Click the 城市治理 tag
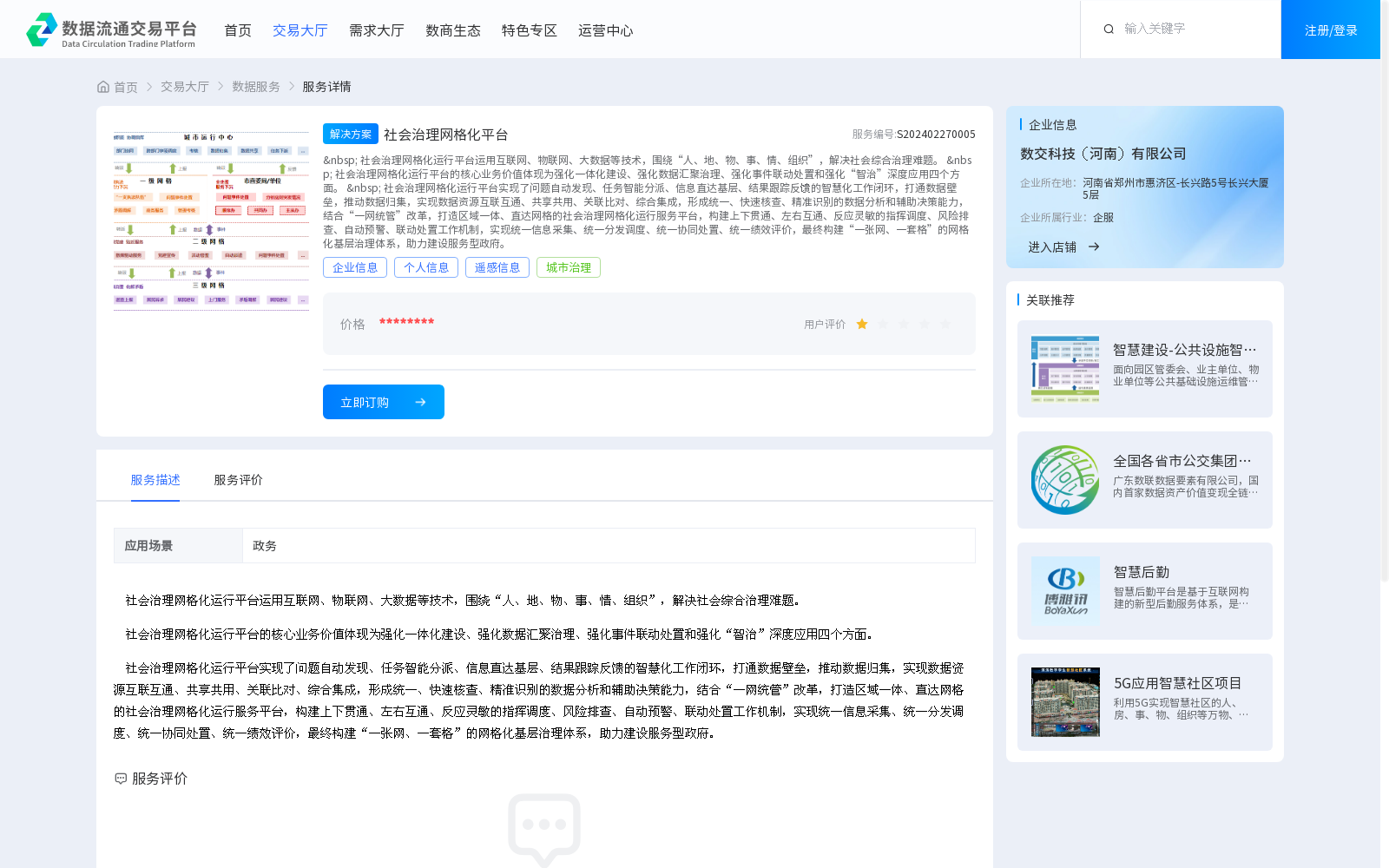Image resolution: width=1389 pixels, height=868 pixels. coord(569,267)
